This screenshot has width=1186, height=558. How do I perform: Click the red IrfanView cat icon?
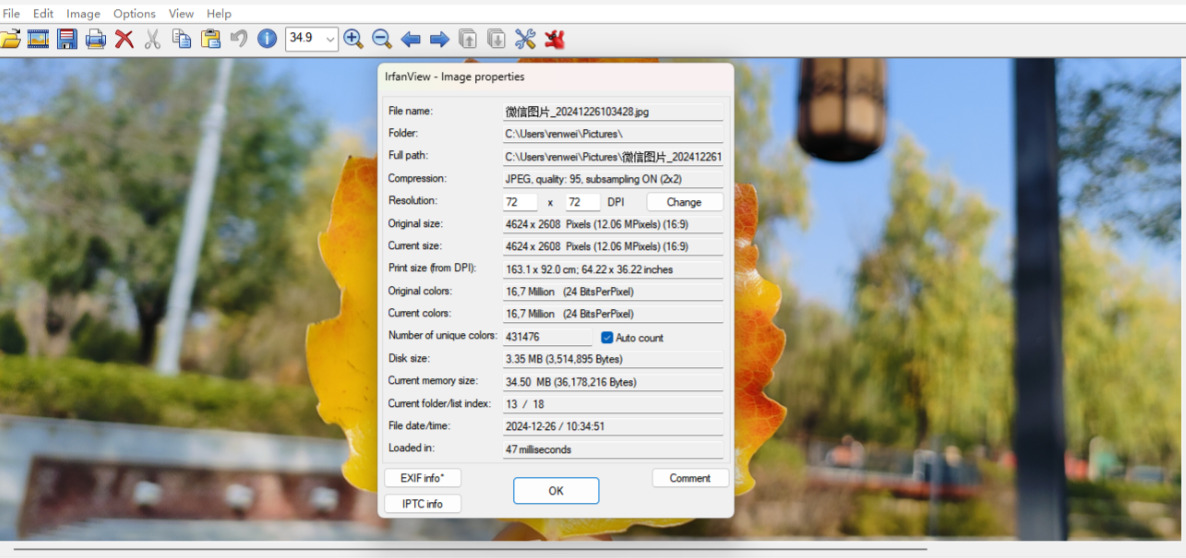coord(554,39)
